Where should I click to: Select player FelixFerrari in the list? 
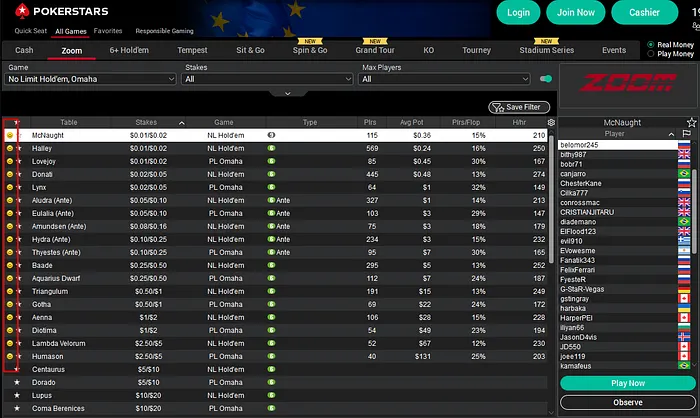pos(618,270)
